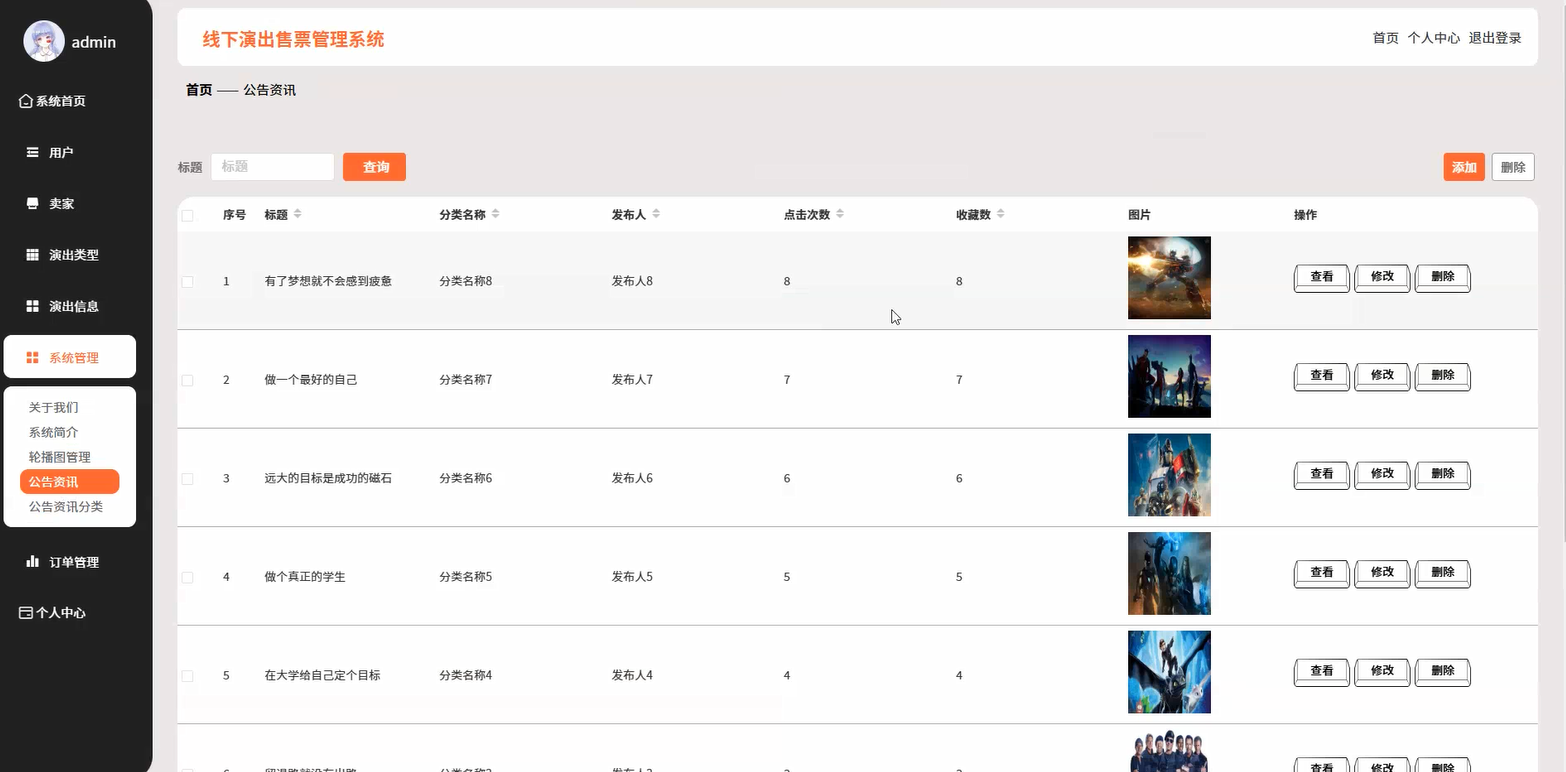Check the box for row 1 有了梦想就不会感到疲惫
Screen dimensions: 1566x772
tap(187, 282)
